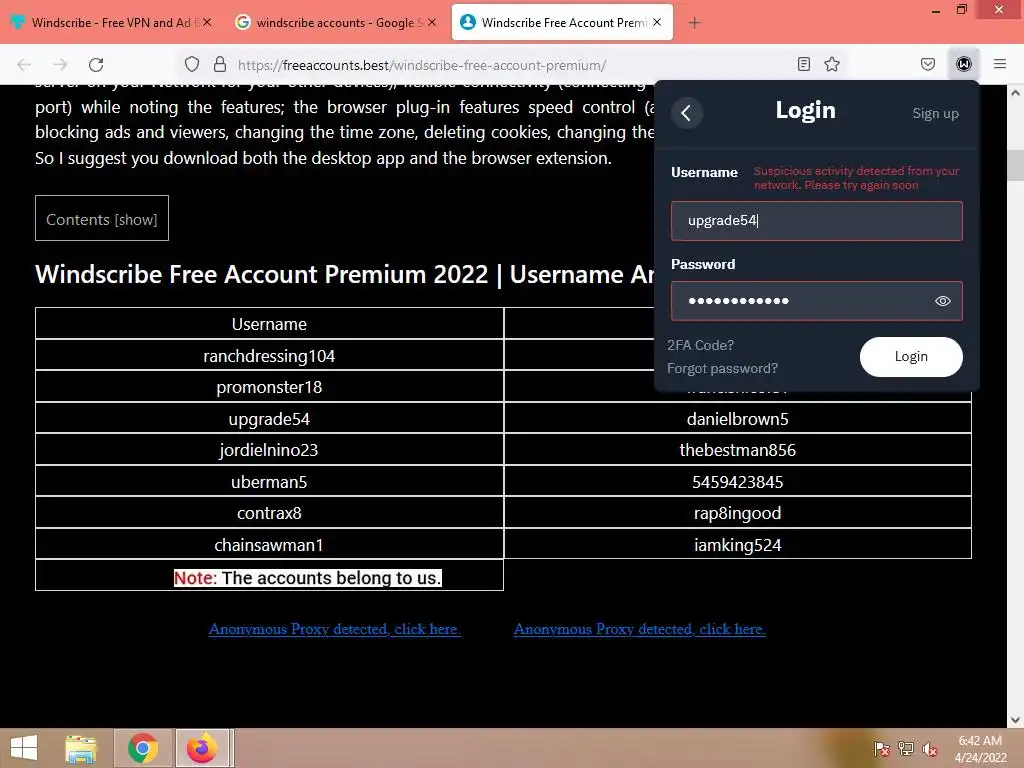Close the Windscribe Free VPN tab
This screenshot has height=768, width=1024.
pyautogui.click(x=206, y=22)
